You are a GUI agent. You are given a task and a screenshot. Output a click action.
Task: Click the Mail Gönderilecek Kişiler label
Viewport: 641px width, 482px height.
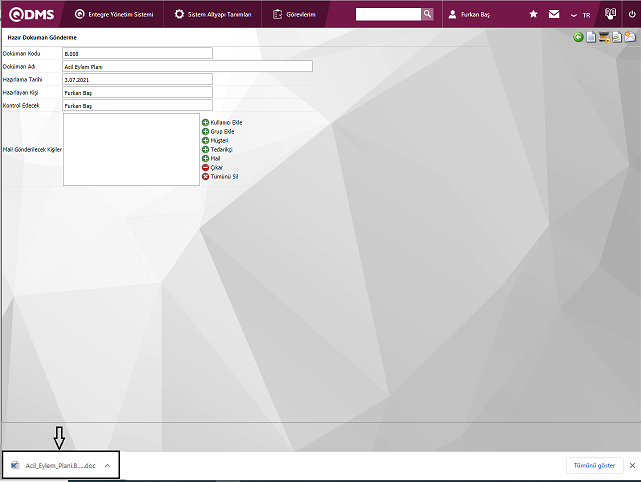point(32,150)
